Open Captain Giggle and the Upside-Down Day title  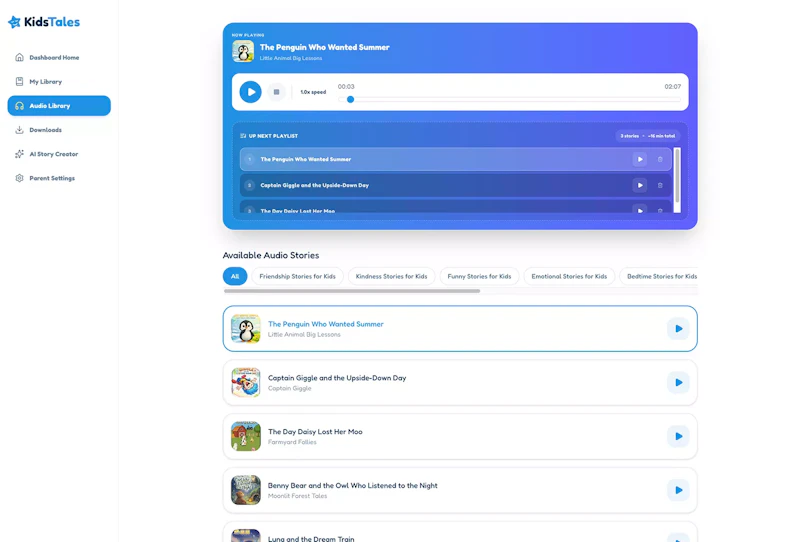pos(337,378)
